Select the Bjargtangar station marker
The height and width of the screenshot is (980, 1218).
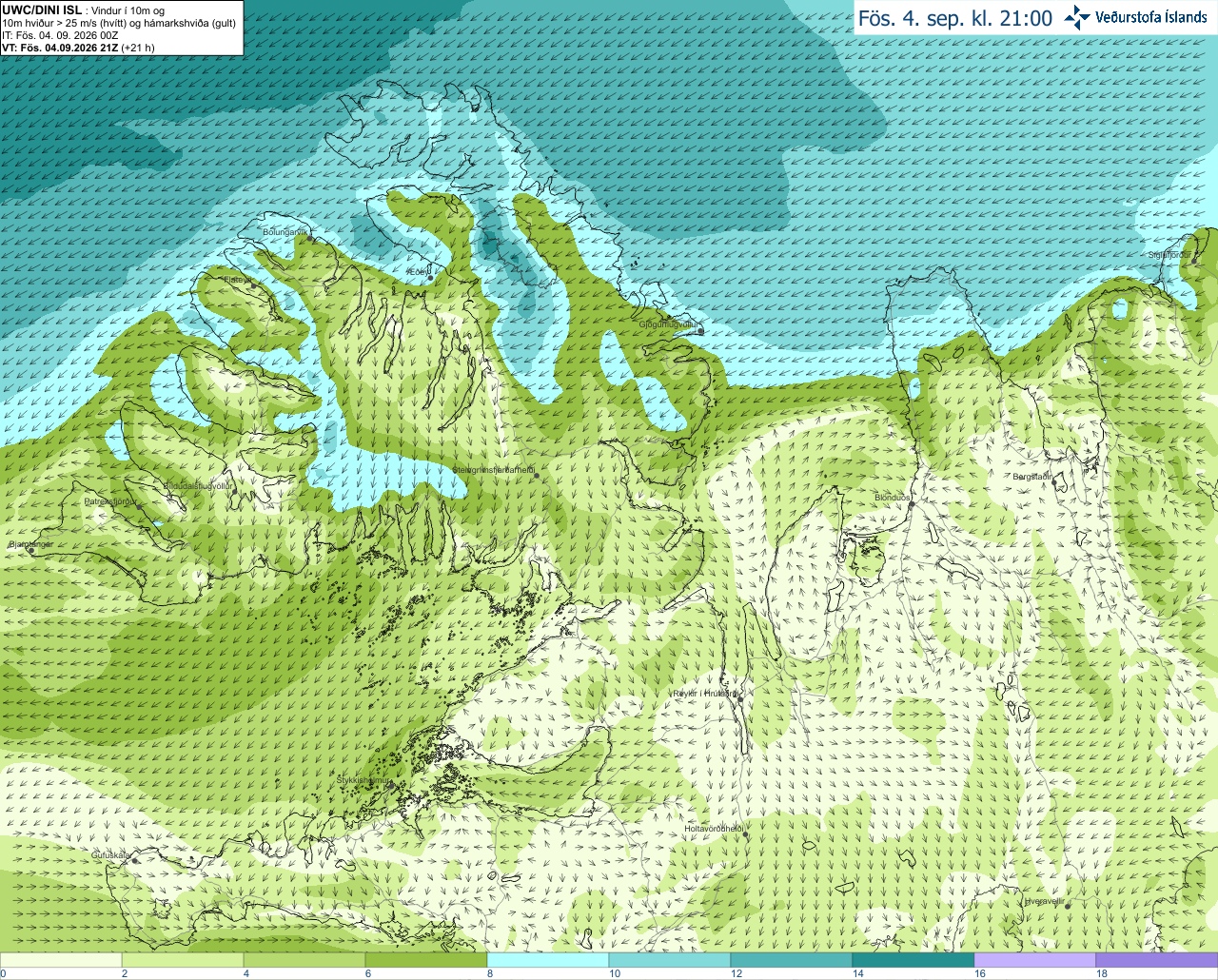pyautogui.click(x=31, y=551)
